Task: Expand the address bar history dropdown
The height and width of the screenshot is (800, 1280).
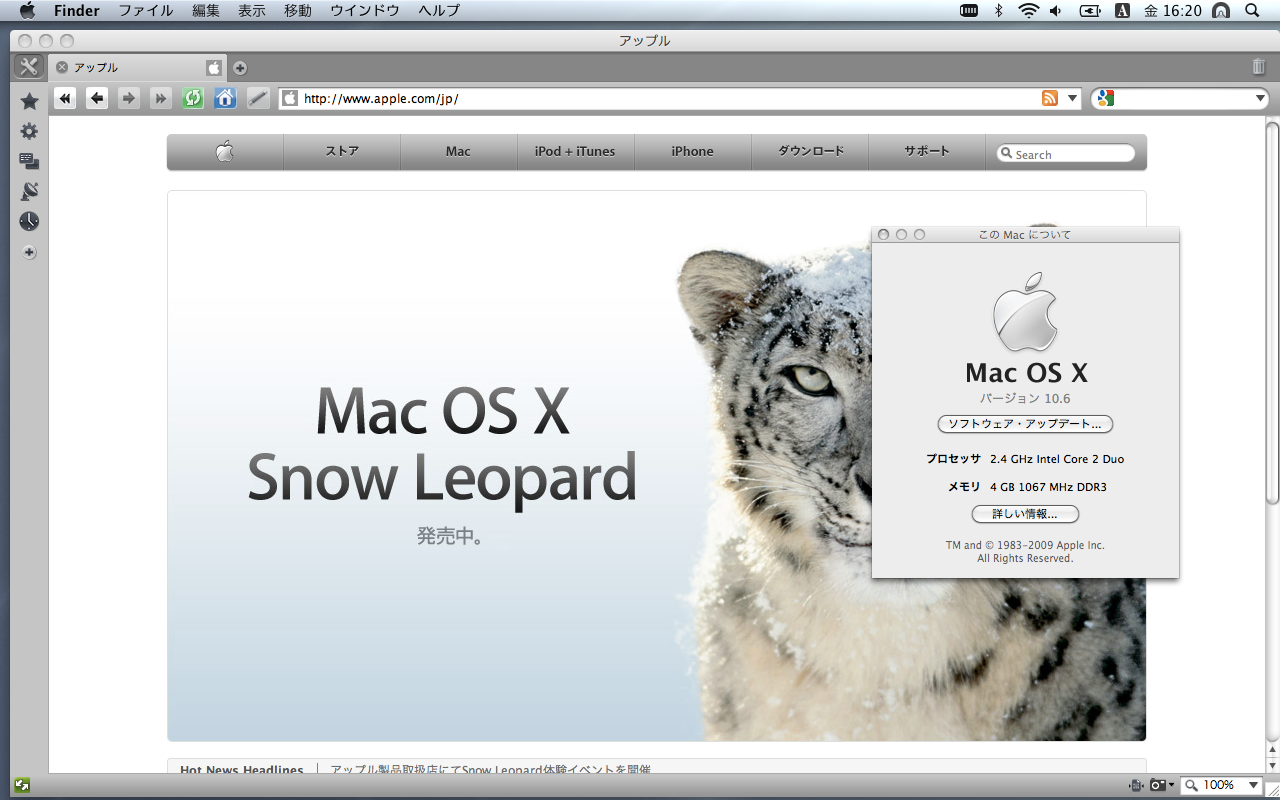Action: (x=1073, y=98)
